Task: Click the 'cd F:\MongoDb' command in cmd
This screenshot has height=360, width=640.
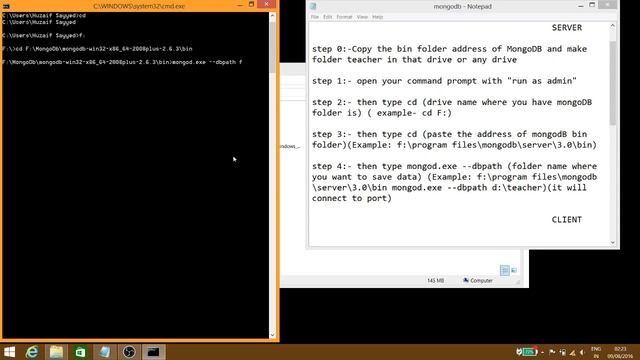Action: (x=103, y=49)
